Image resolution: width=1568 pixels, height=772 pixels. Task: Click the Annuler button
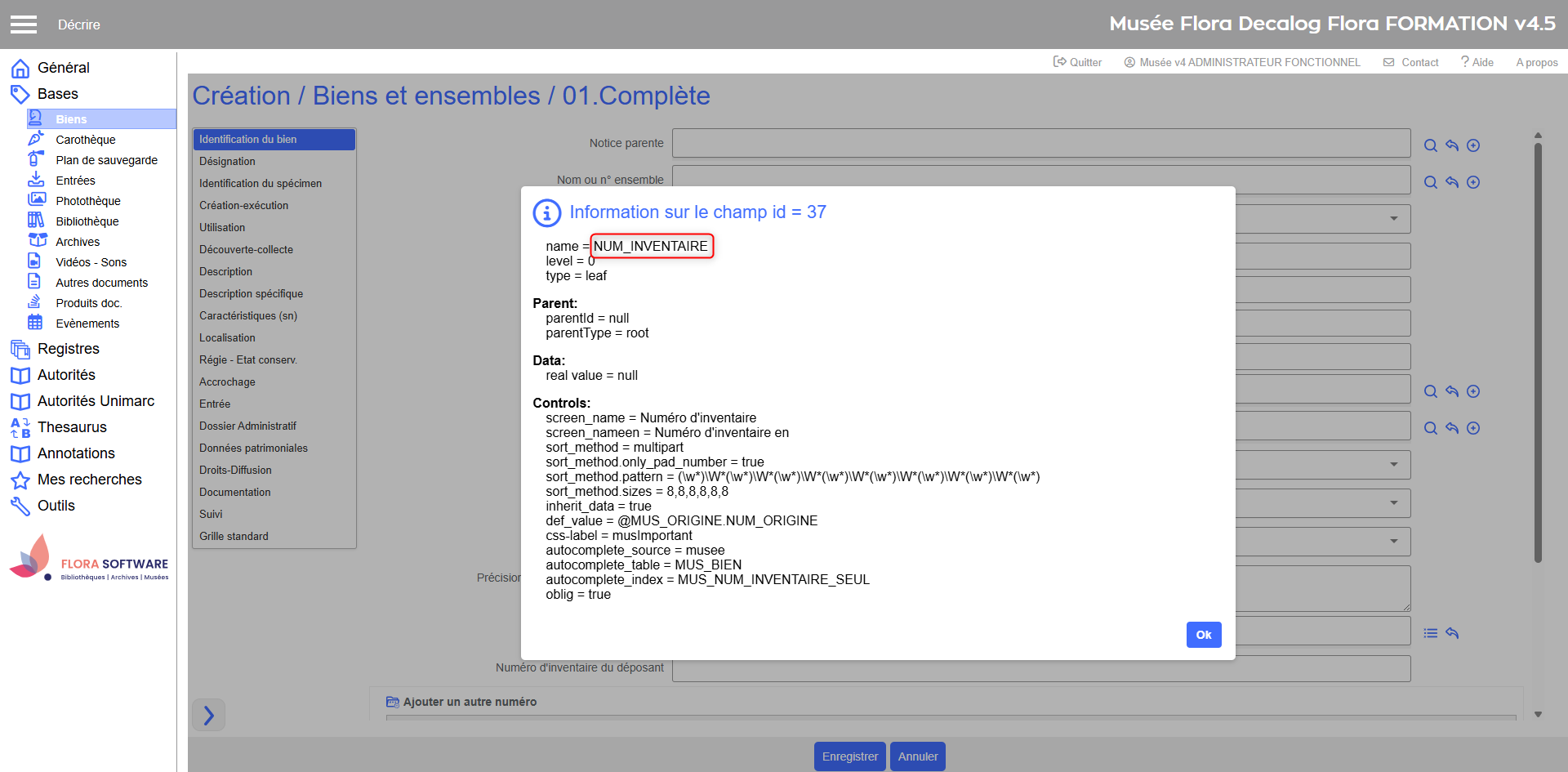[x=917, y=756]
